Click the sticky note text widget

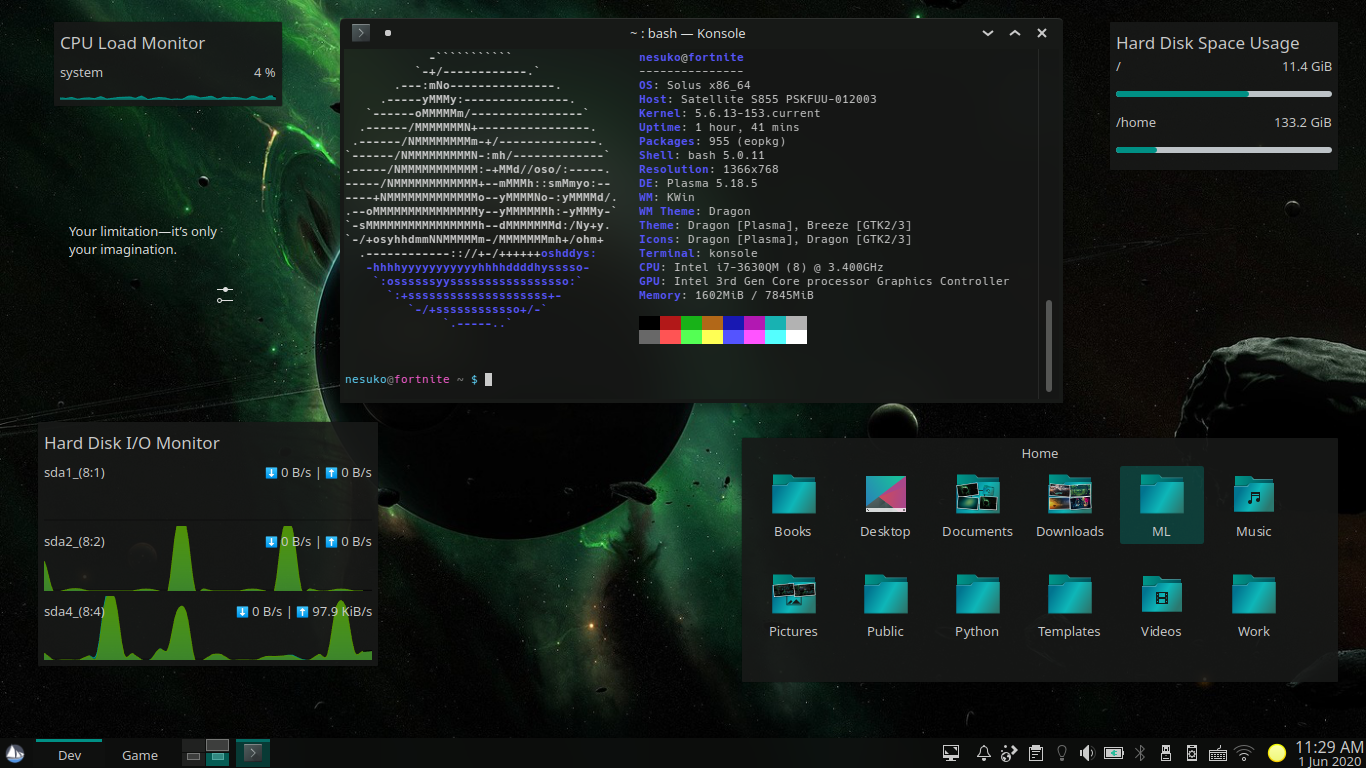click(143, 240)
